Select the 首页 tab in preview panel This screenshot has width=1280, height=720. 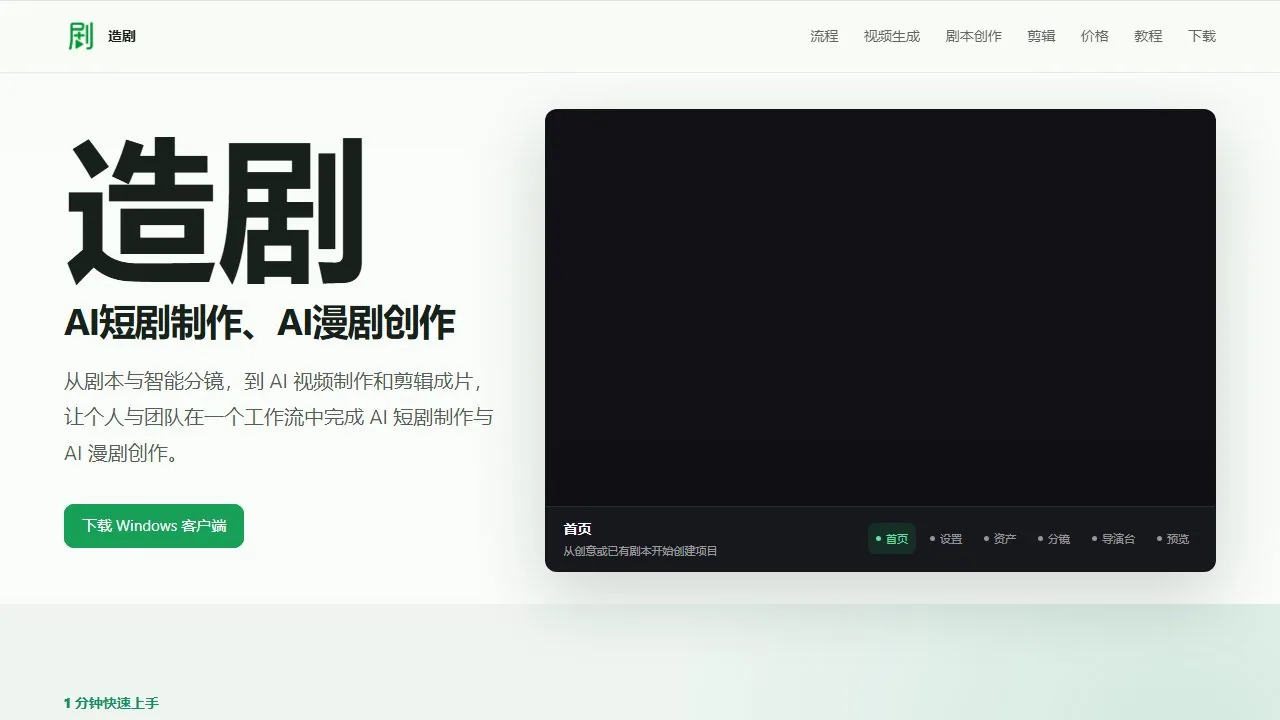click(x=892, y=539)
